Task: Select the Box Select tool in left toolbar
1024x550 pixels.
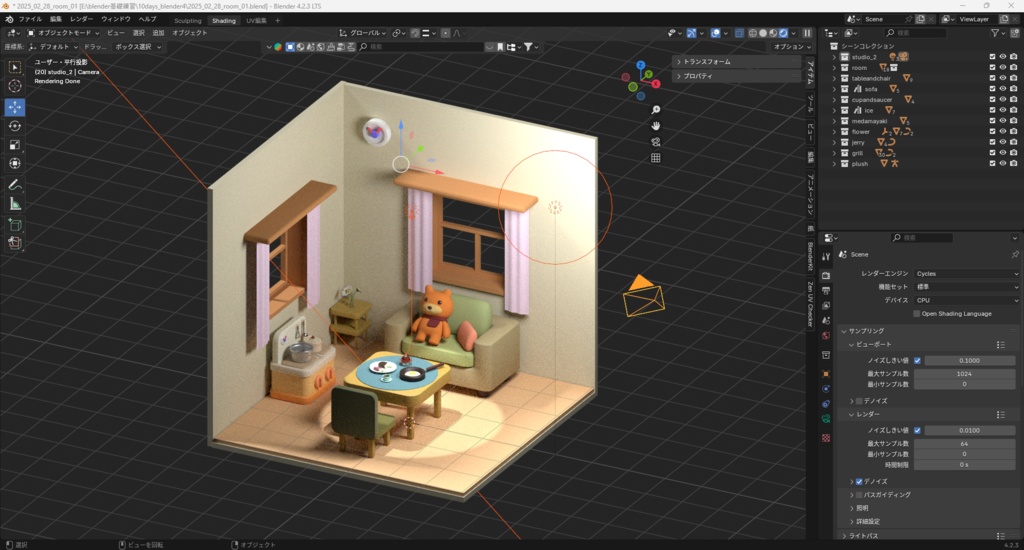Action: tap(14, 67)
